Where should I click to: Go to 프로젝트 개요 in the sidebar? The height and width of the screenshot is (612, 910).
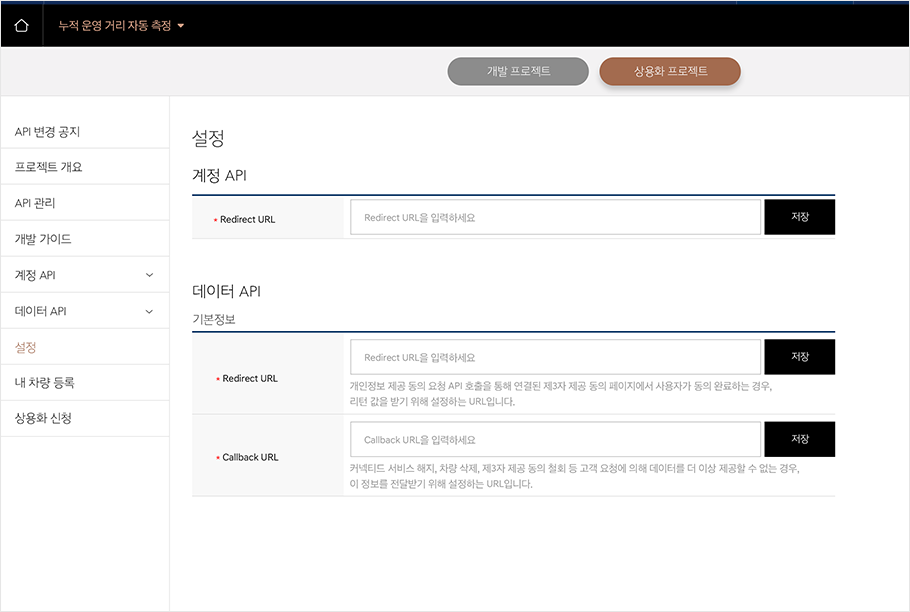(49, 166)
